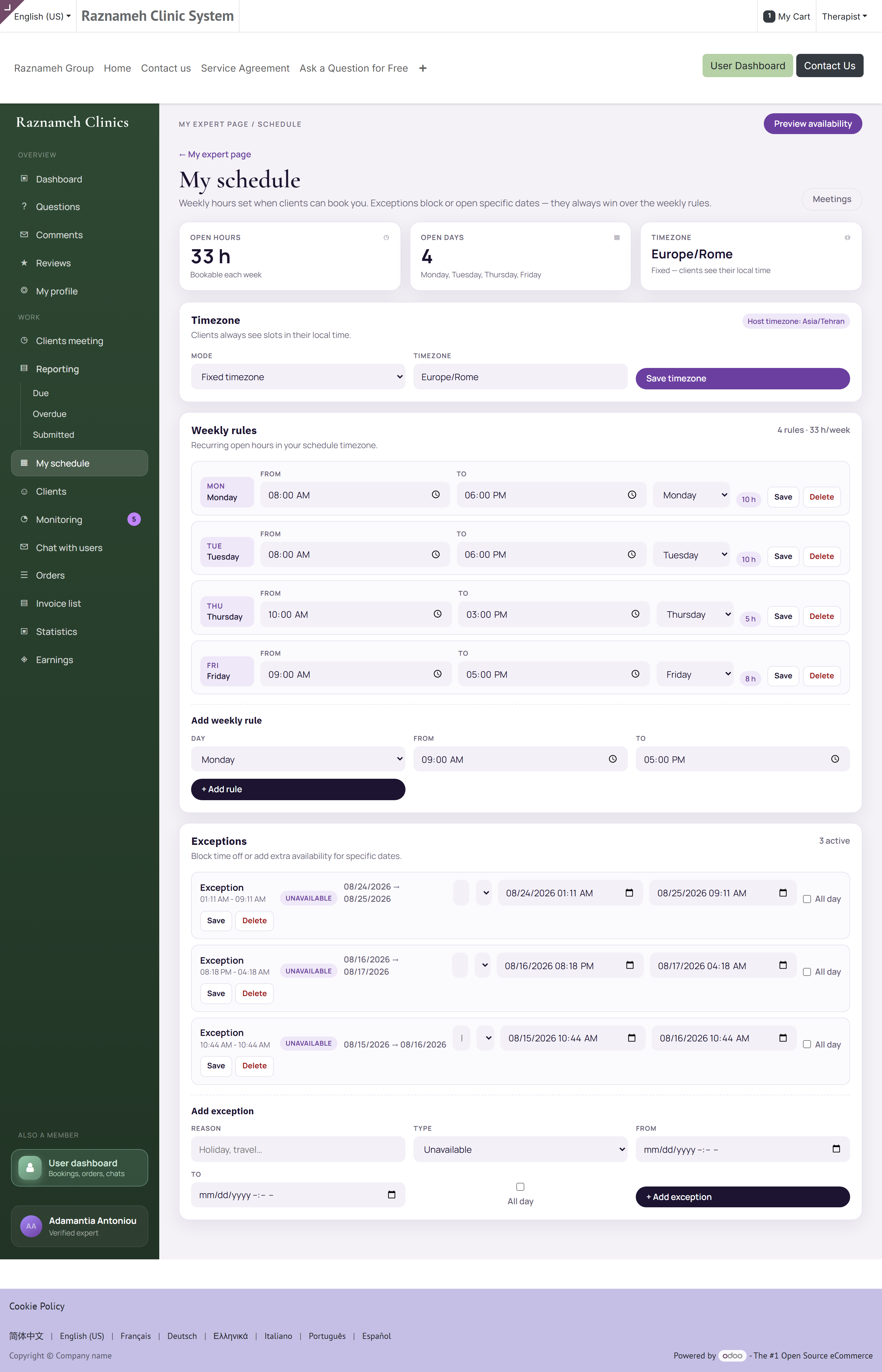
Task: Open the Type dropdown showing Unavailable
Action: [520, 1149]
